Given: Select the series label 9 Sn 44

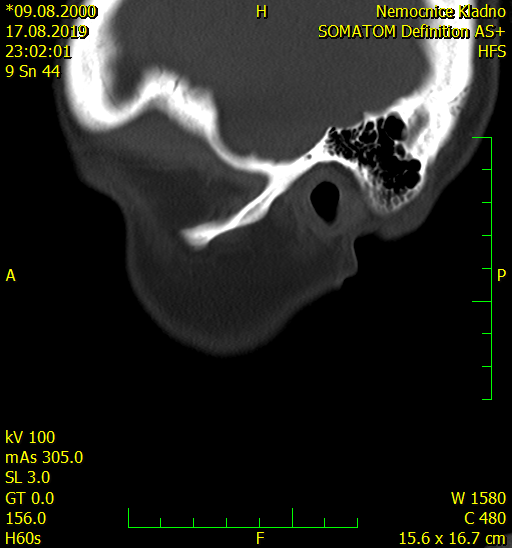Looking at the screenshot, I should coord(33,71).
